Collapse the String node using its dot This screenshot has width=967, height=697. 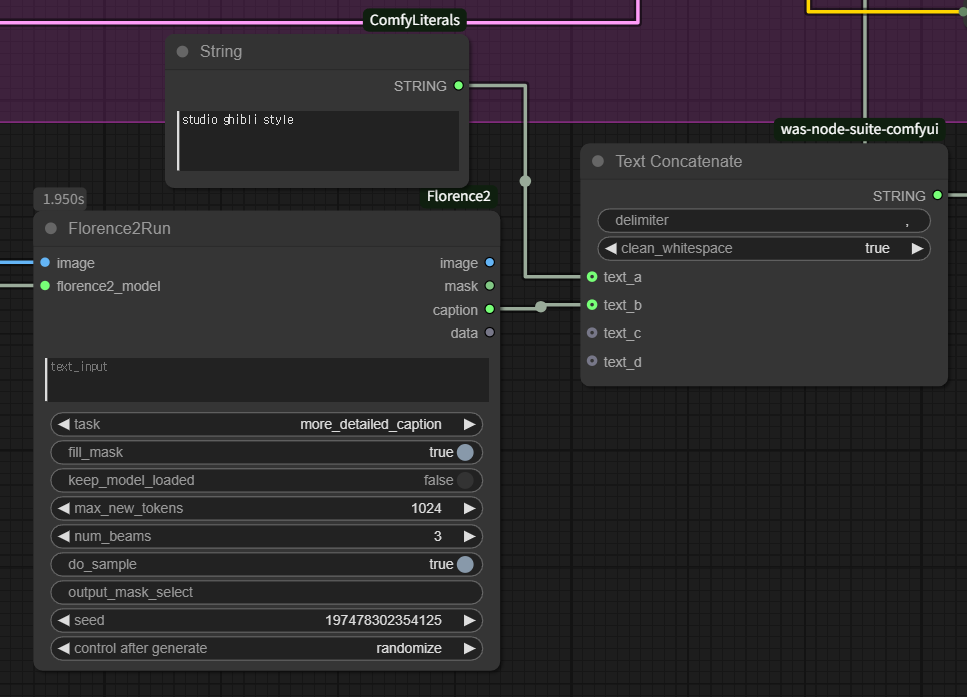click(x=183, y=52)
